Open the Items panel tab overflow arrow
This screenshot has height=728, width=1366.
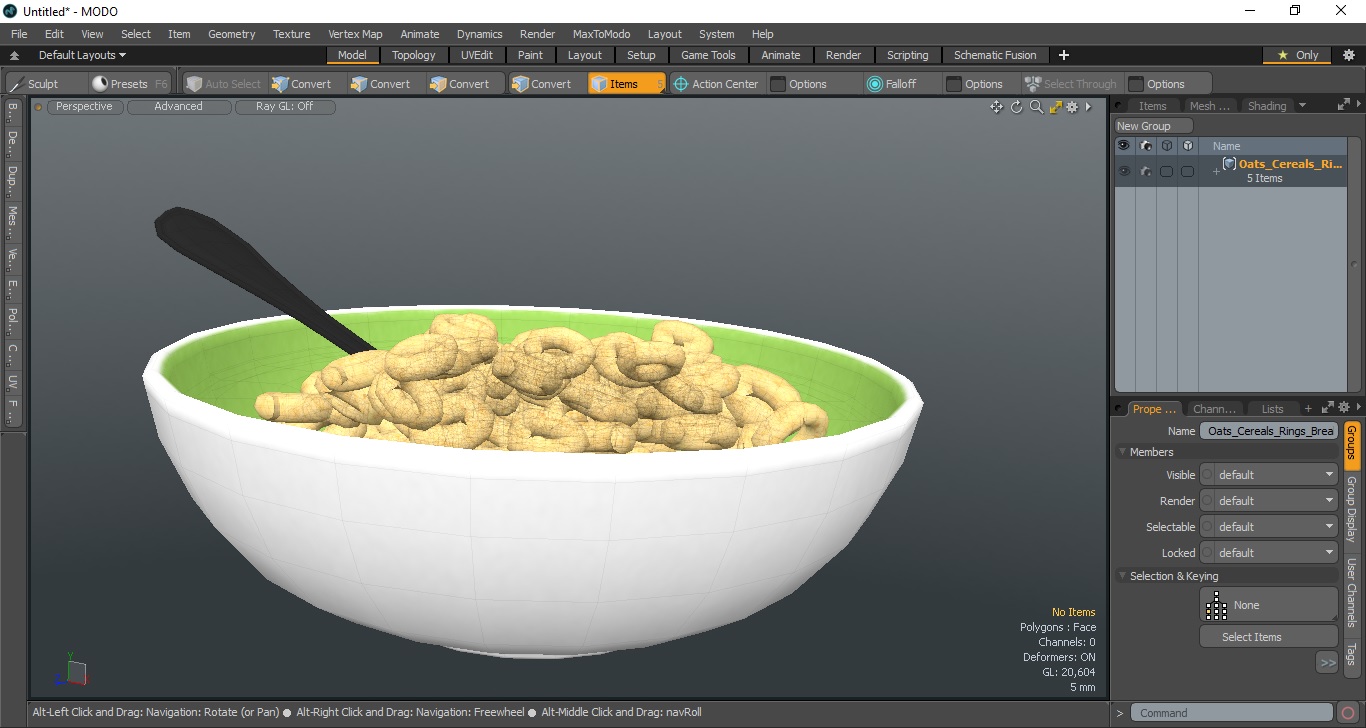pos(1302,105)
